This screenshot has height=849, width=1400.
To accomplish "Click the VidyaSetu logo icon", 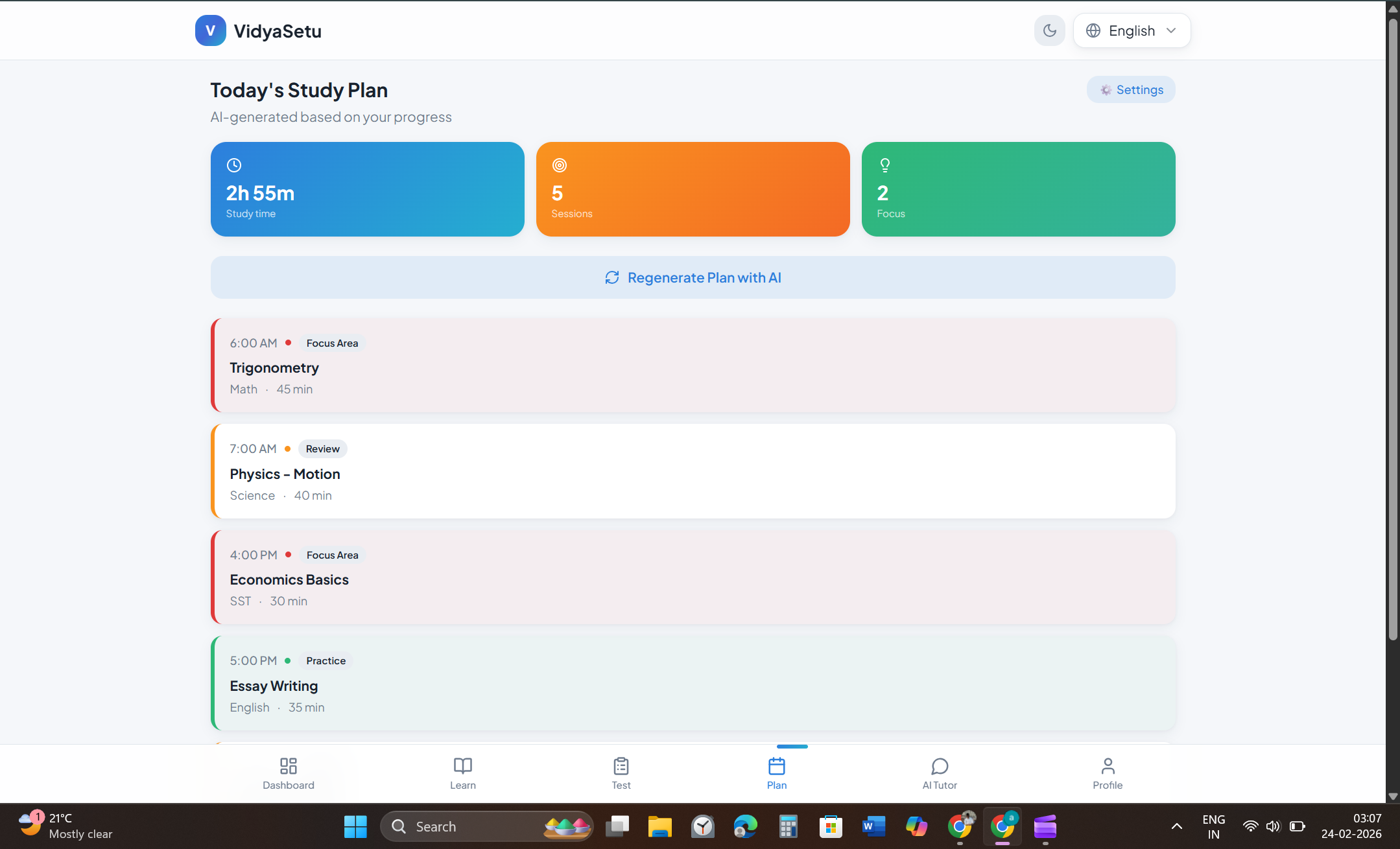I will click(x=210, y=30).
